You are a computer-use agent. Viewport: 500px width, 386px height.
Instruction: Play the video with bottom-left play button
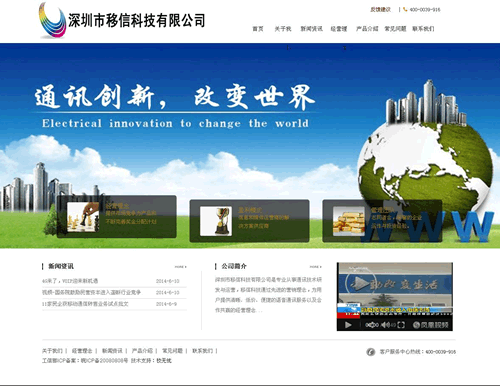[348, 325]
